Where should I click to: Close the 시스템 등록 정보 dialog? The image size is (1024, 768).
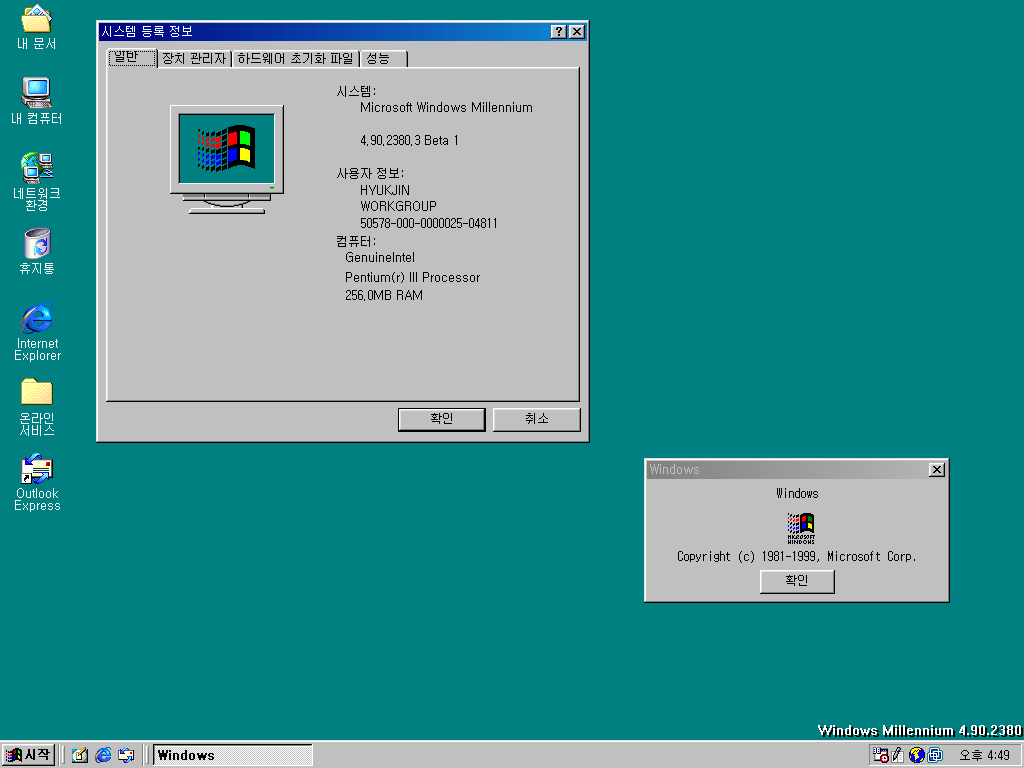[x=577, y=31]
